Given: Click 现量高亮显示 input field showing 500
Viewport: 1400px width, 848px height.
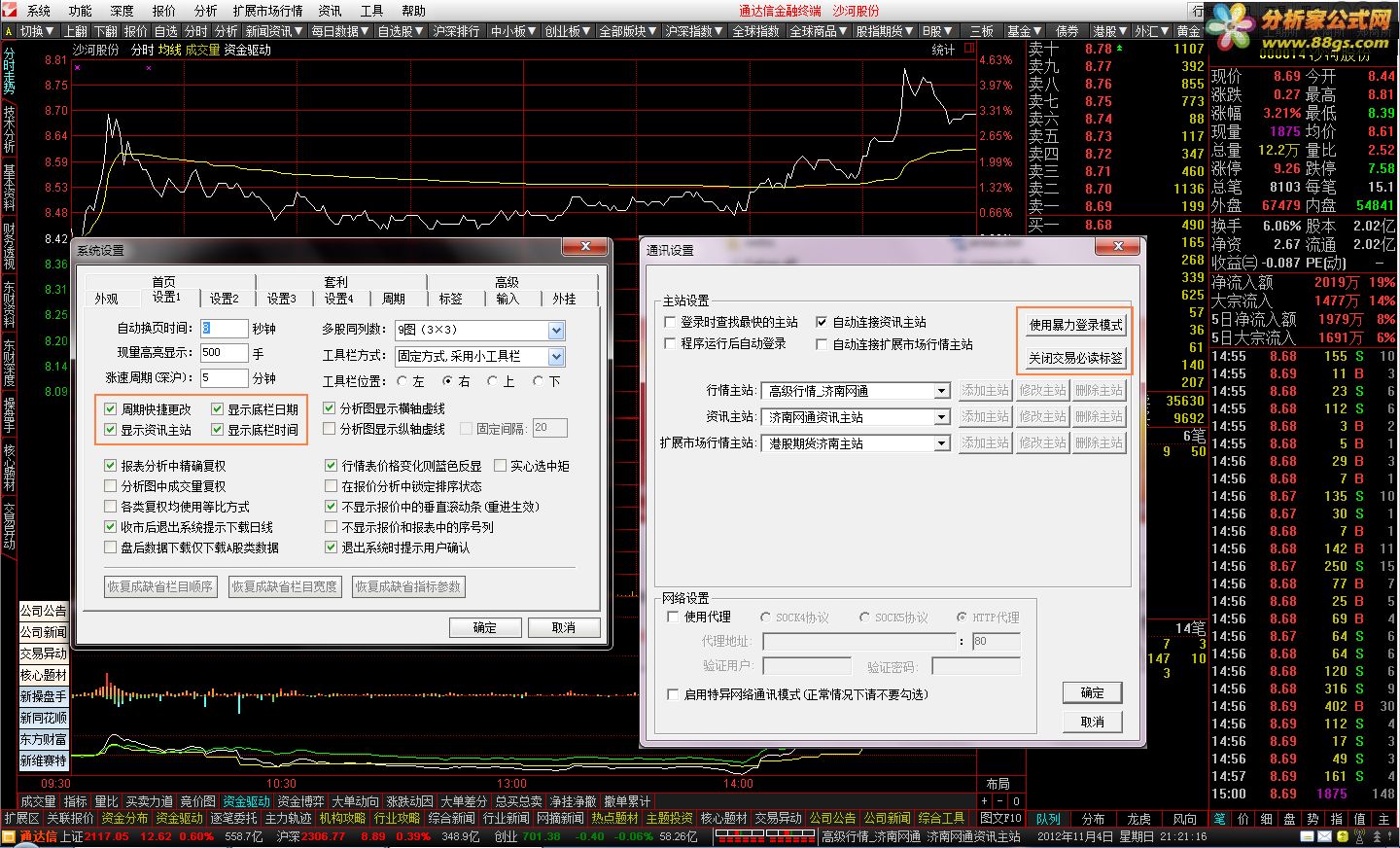Looking at the screenshot, I should tap(224, 353).
